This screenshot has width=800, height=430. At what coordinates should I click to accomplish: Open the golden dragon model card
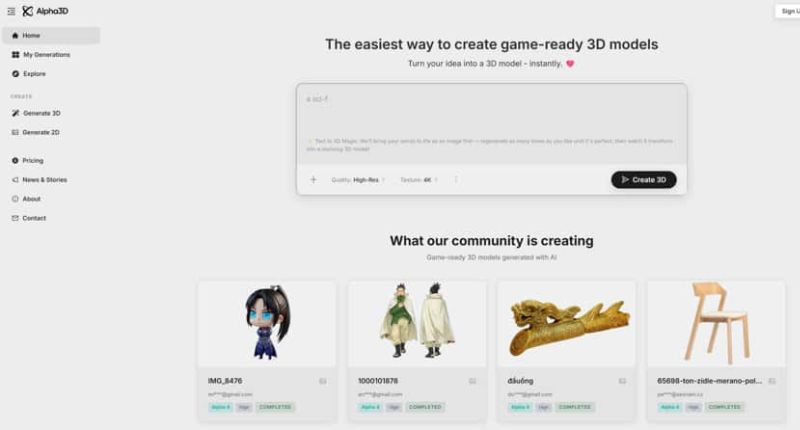(566, 351)
